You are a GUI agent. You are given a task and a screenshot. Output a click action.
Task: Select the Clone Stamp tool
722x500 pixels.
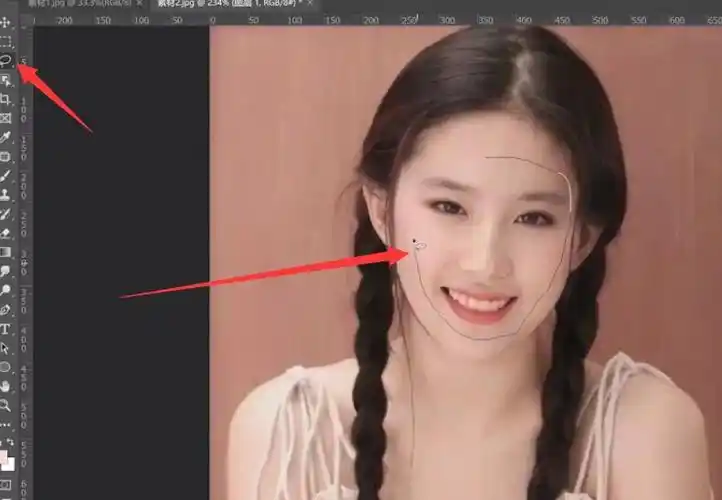click(6, 195)
